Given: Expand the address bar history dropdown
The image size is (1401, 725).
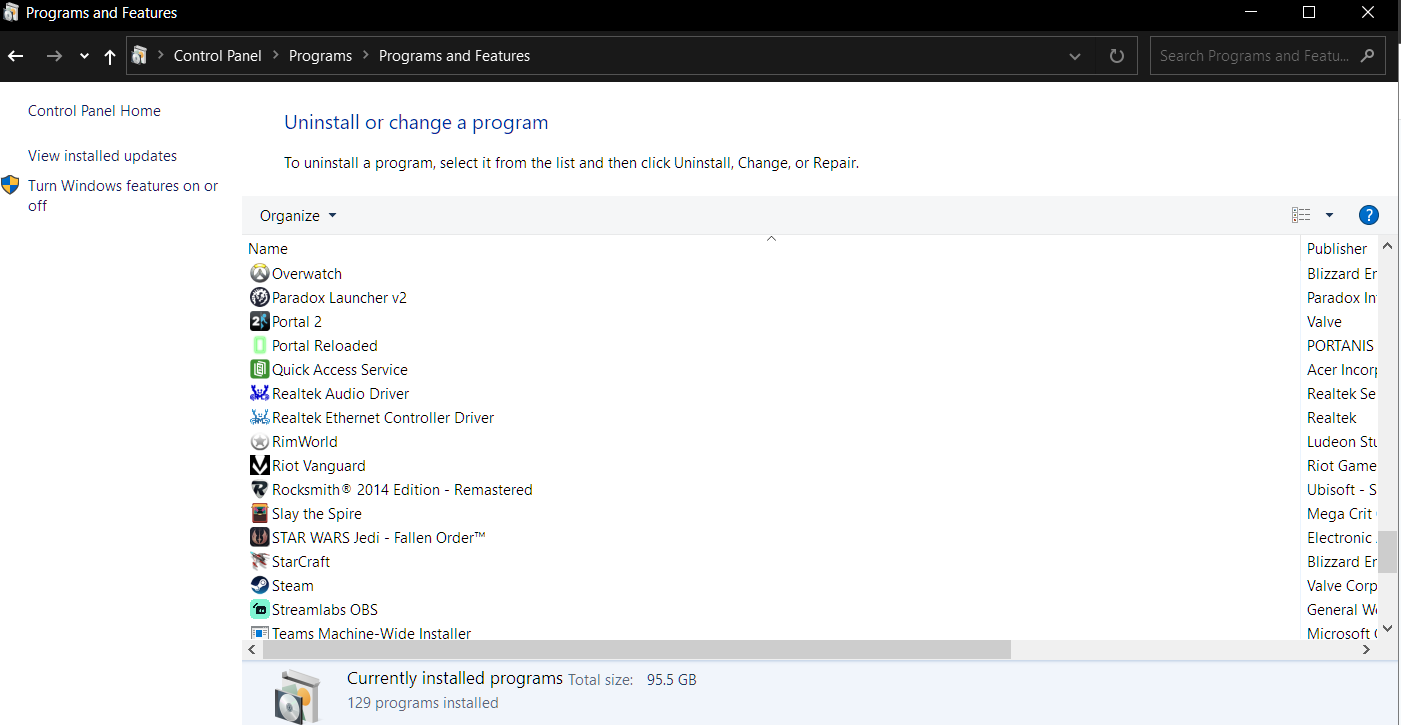Looking at the screenshot, I should (x=1075, y=56).
